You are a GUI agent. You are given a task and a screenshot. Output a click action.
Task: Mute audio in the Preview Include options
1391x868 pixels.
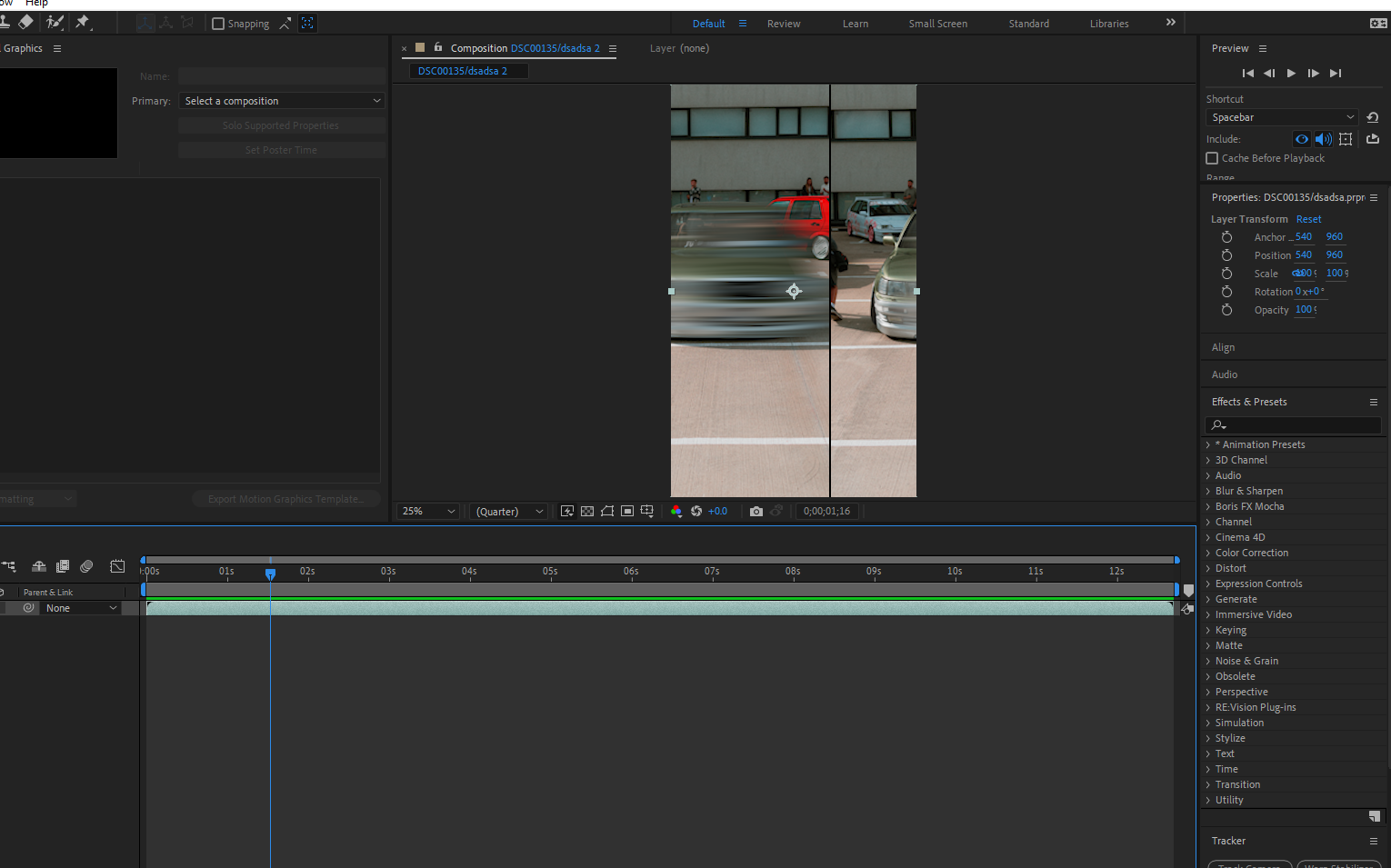(x=1324, y=138)
